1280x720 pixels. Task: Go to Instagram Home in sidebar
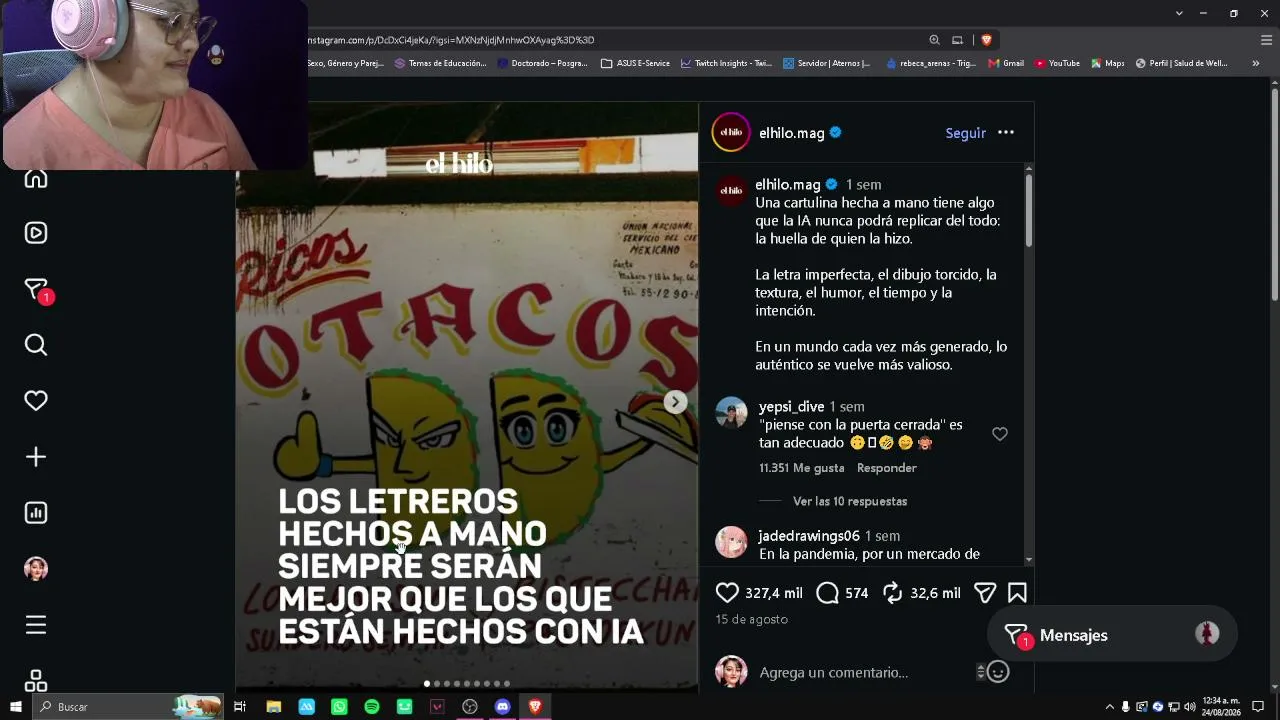pyautogui.click(x=36, y=179)
